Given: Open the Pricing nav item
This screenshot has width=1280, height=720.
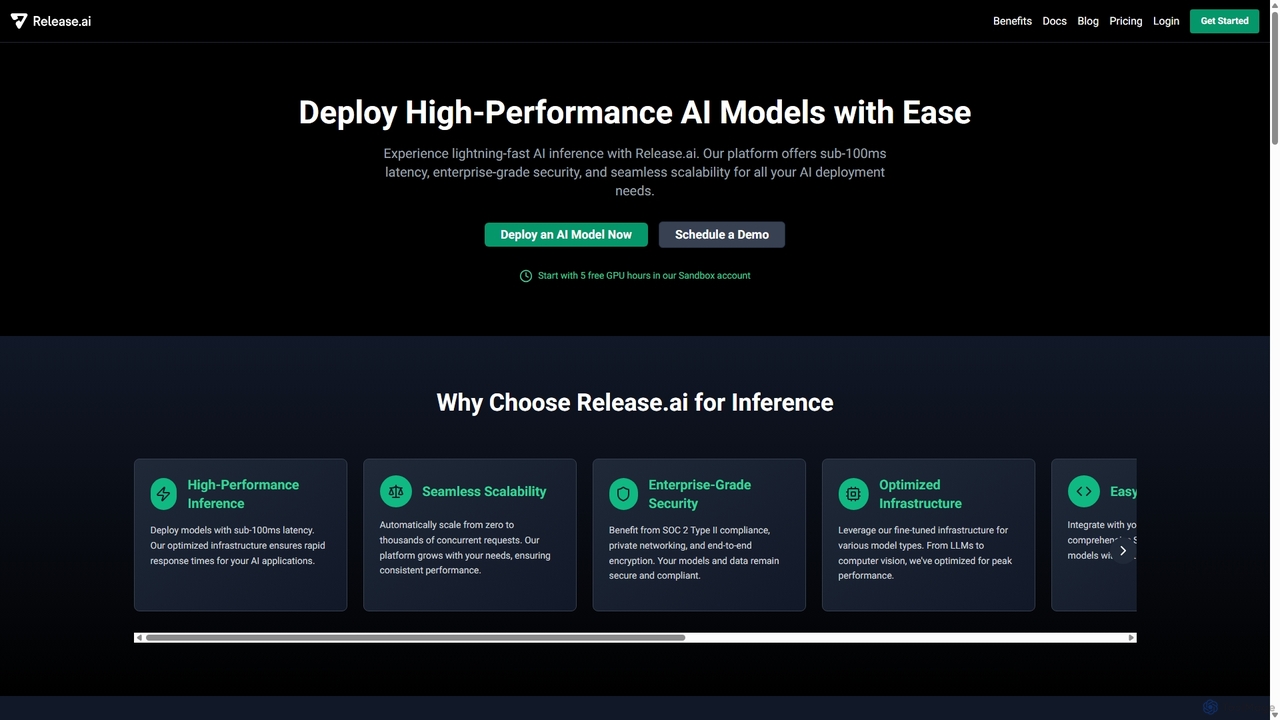Looking at the screenshot, I should [x=1125, y=21].
